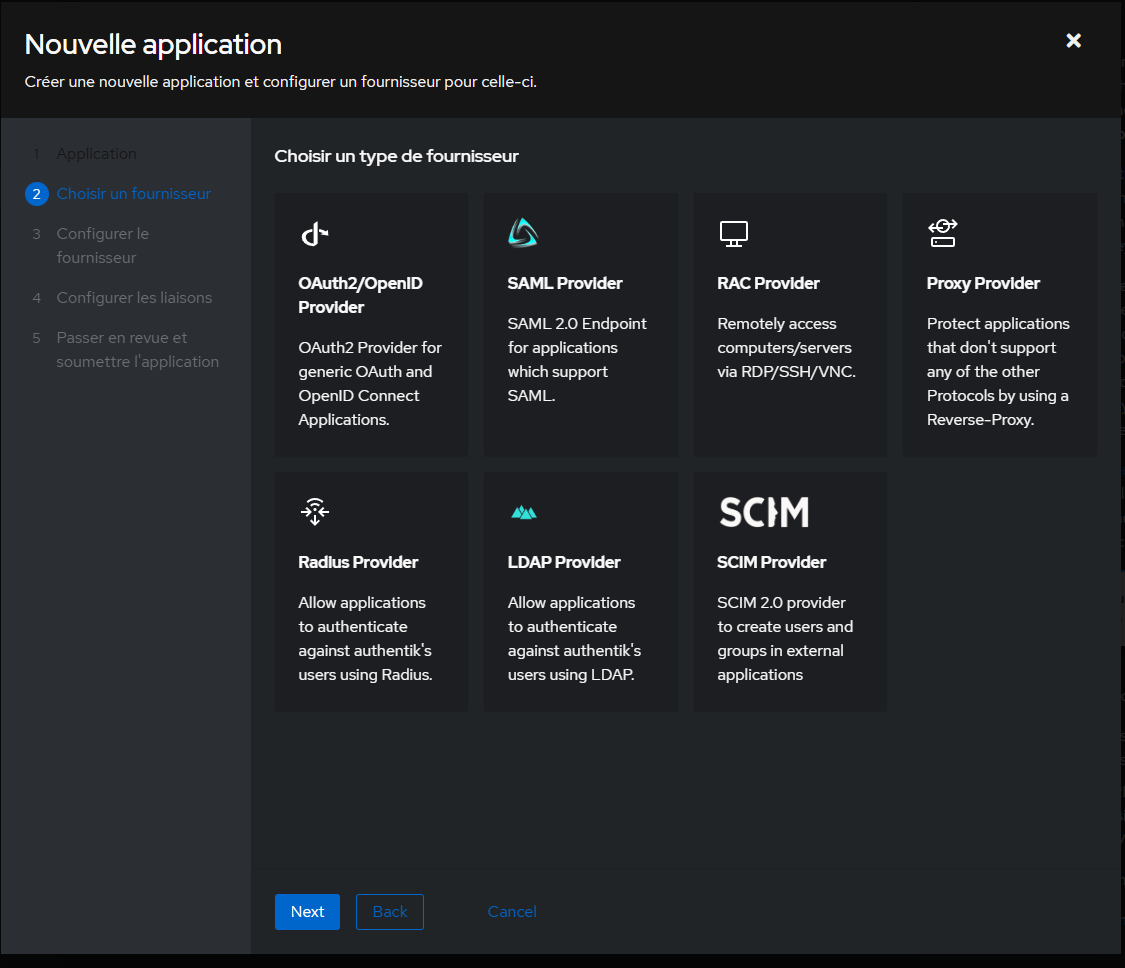The height and width of the screenshot is (968, 1125).
Task: Go back with the Back button
Action: pyautogui.click(x=390, y=912)
